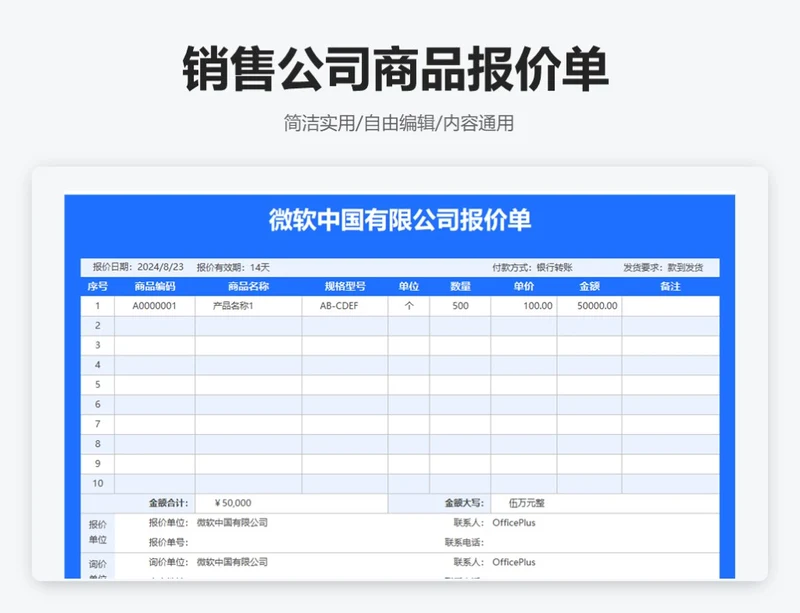Select the model cell AB-CDEF

coord(345,306)
